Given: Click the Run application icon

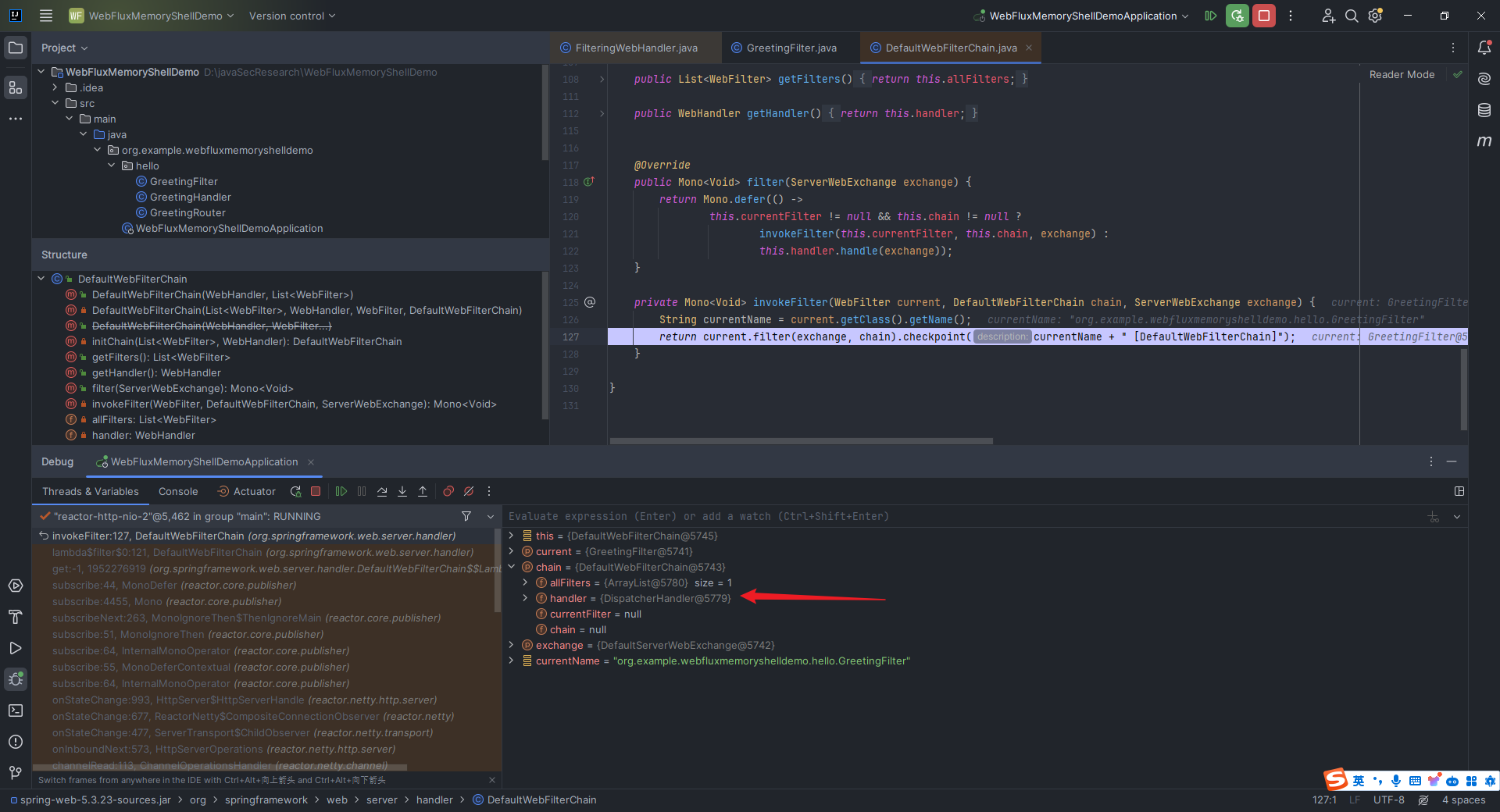Looking at the screenshot, I should 1211,16.
